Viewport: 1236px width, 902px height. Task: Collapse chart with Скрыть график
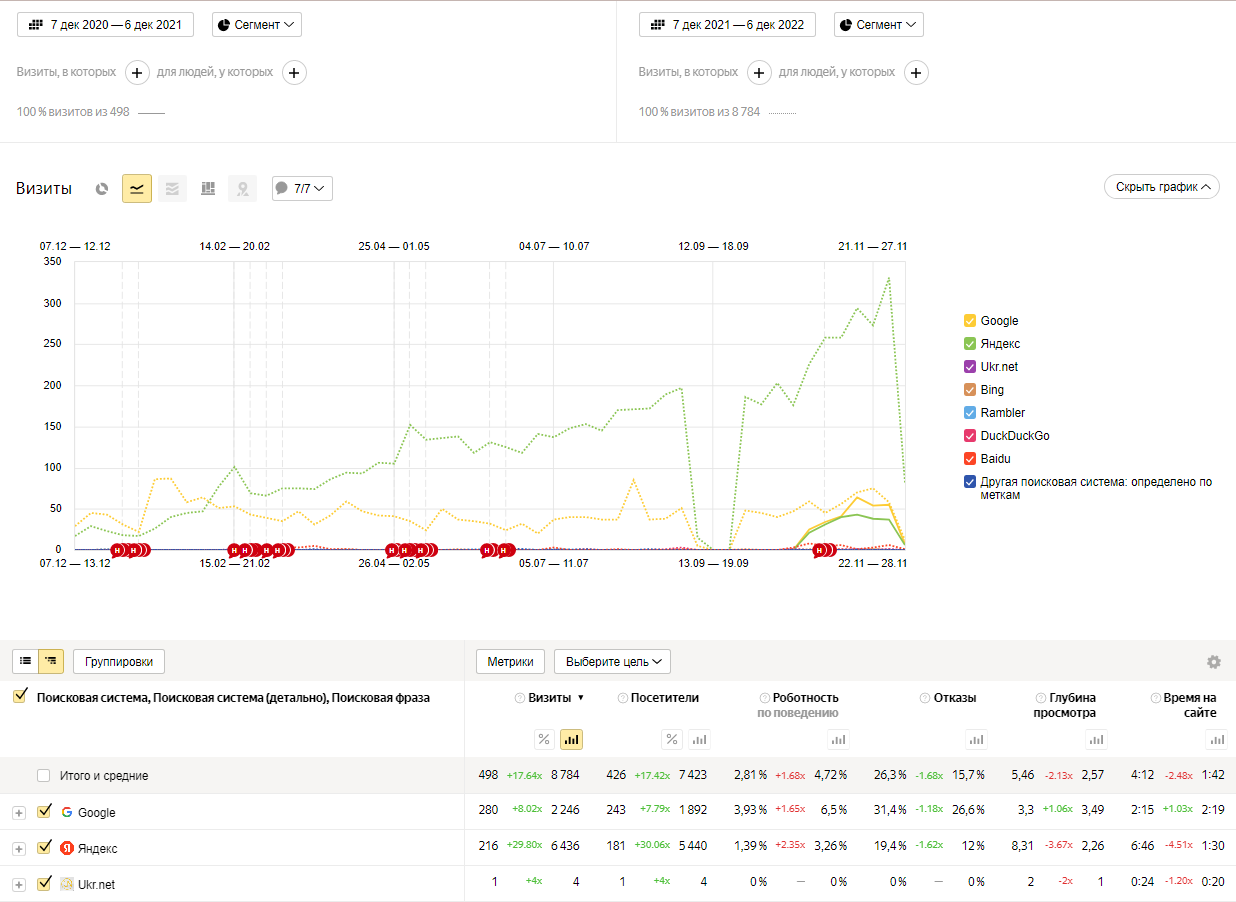click(1161, 187)
